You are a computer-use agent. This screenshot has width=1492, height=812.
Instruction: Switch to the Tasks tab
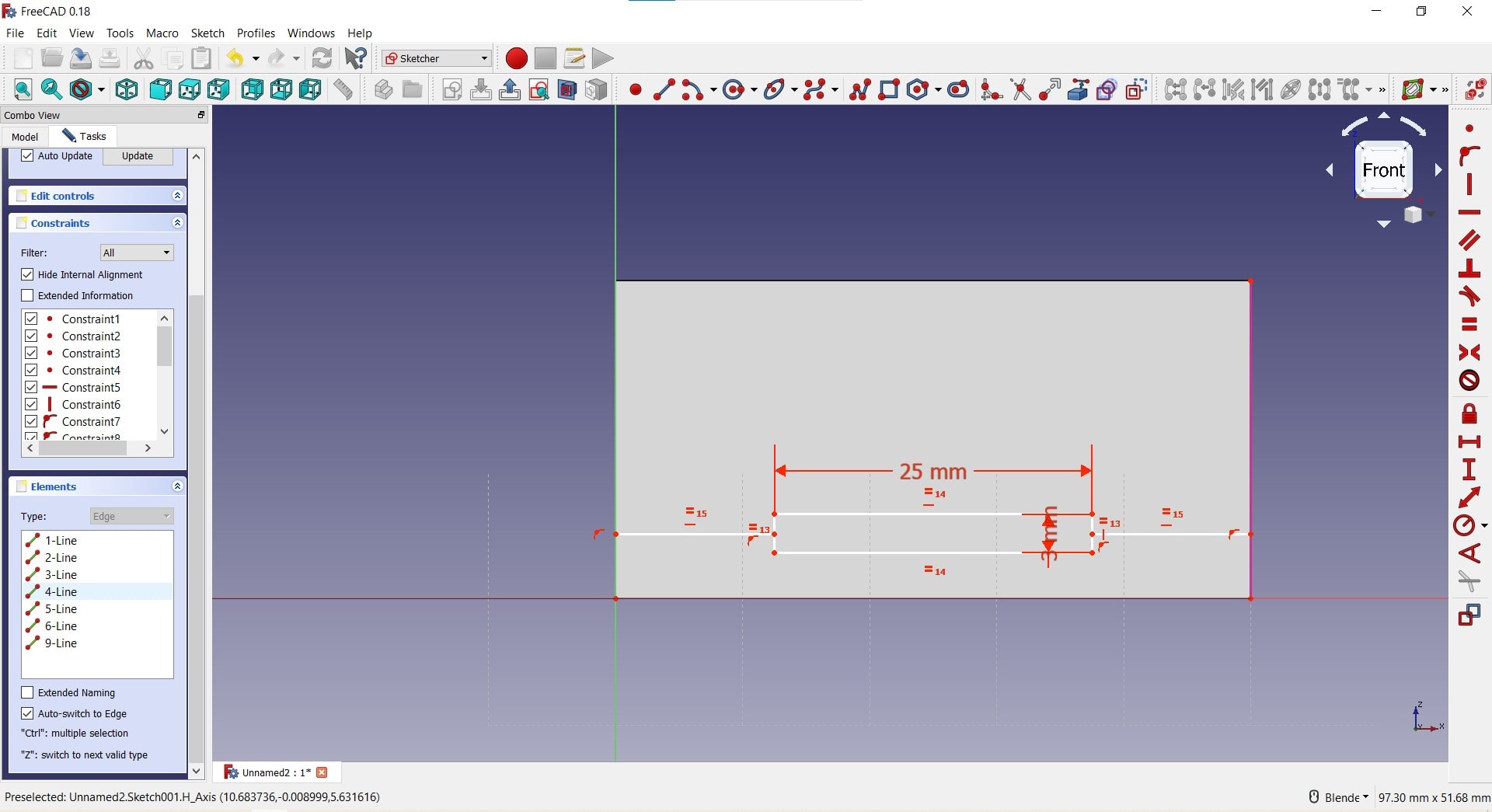pos(84,136)
